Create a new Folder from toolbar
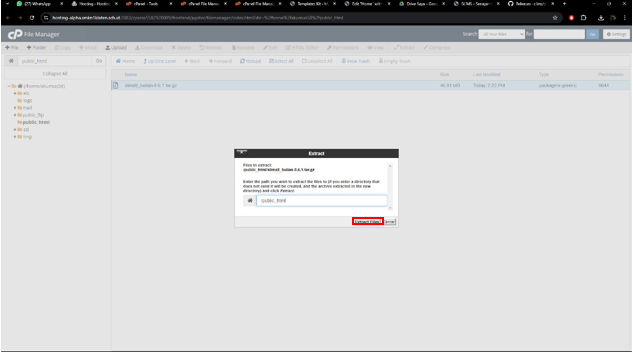The height and width of the screenshot is (360, 633). pyautogui.click(x=36, y=48)
